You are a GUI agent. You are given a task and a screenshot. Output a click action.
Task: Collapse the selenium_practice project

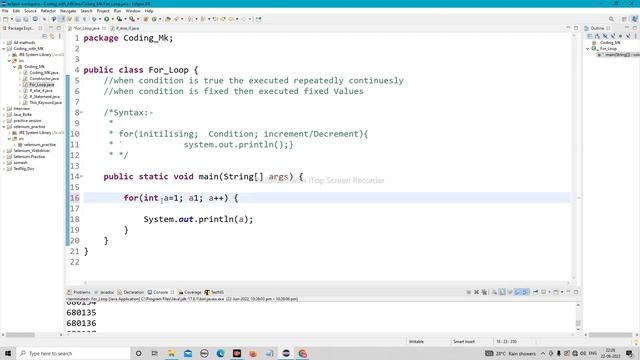pos(4,127)
